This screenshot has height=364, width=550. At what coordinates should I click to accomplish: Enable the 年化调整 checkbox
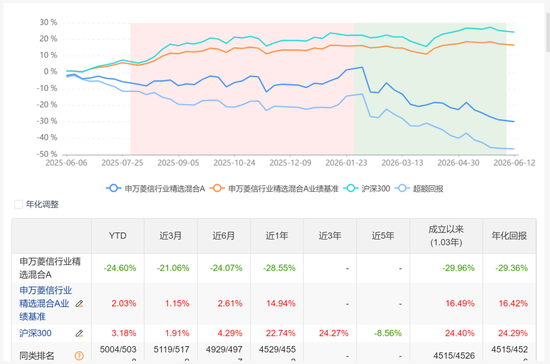tap(18, 204)
